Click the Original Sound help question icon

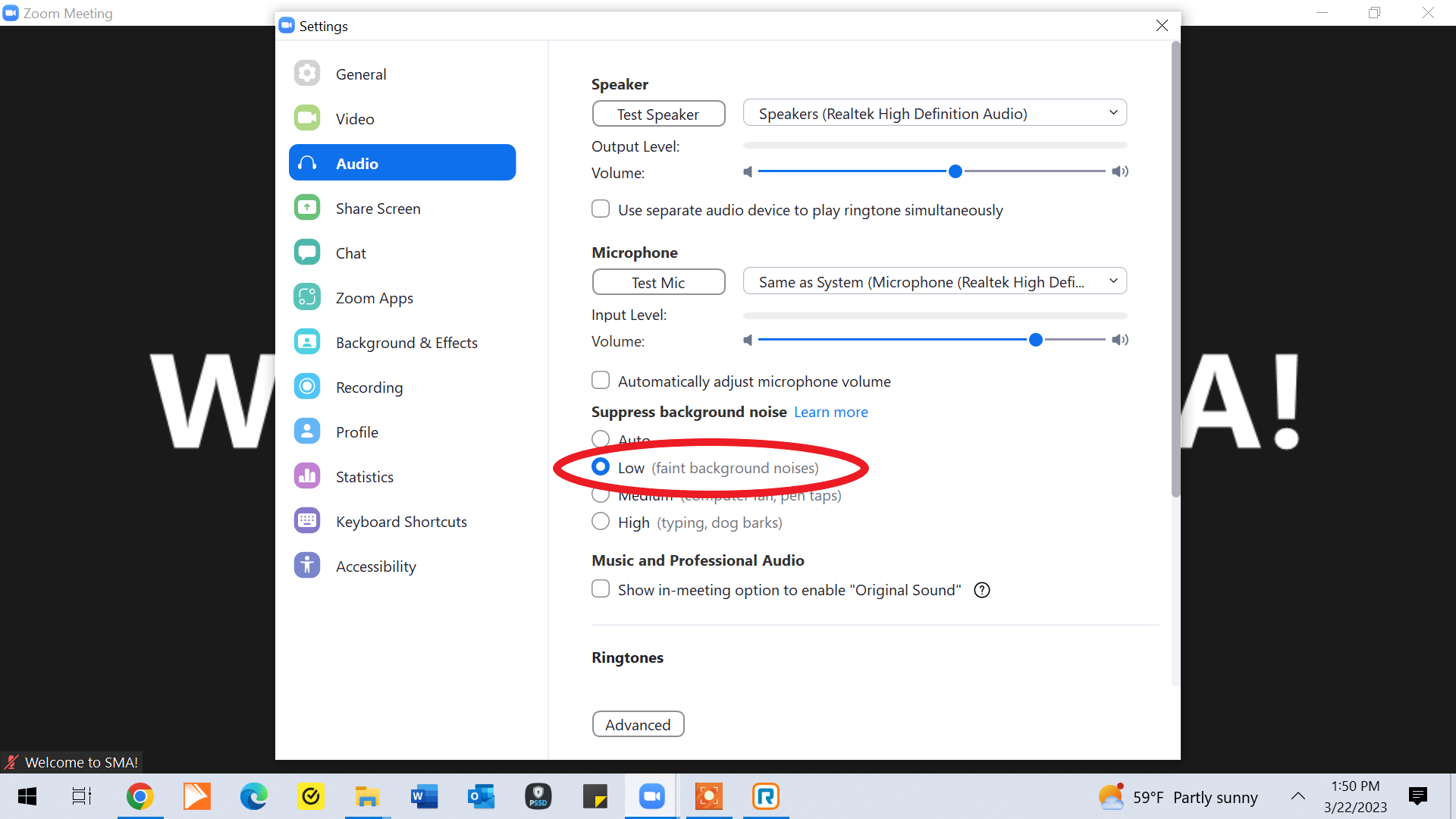(x=982, y=590)
